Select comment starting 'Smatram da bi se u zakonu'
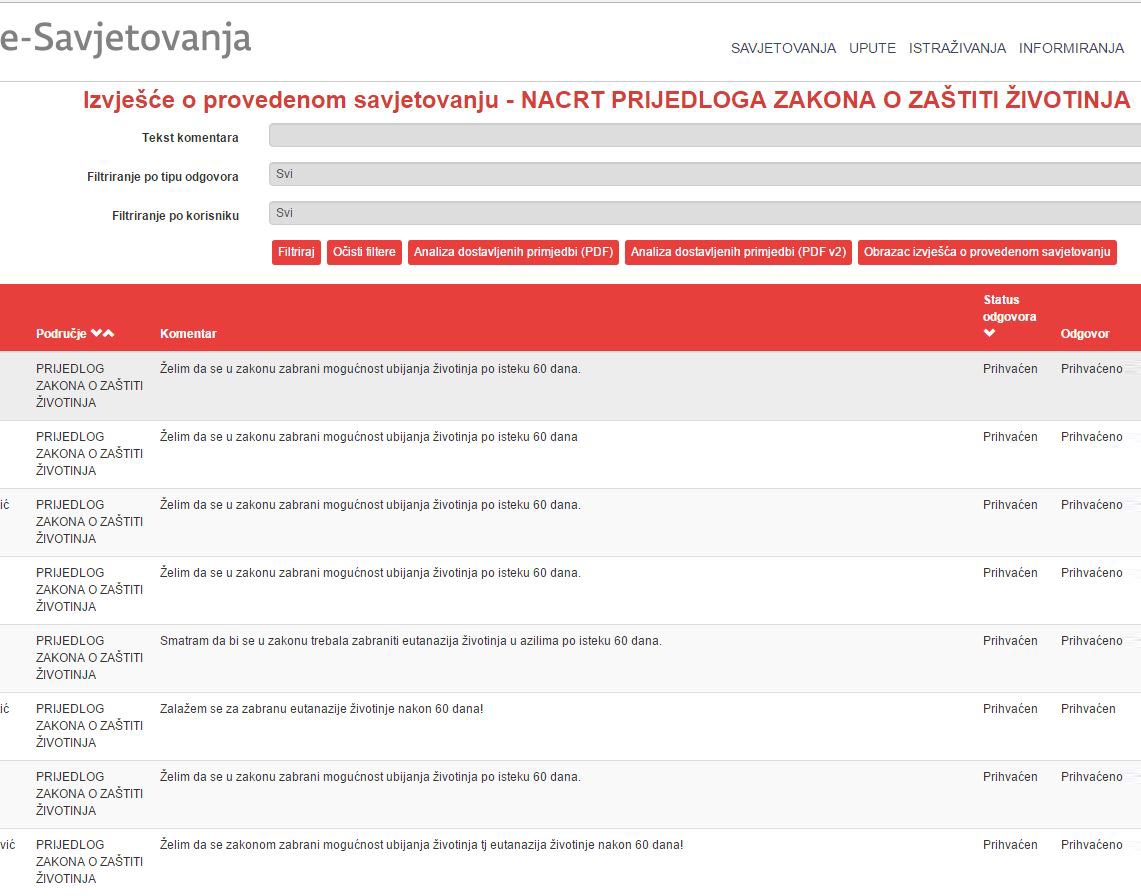The width and height of the screenshot is (1141, 896). coord(410,641)
